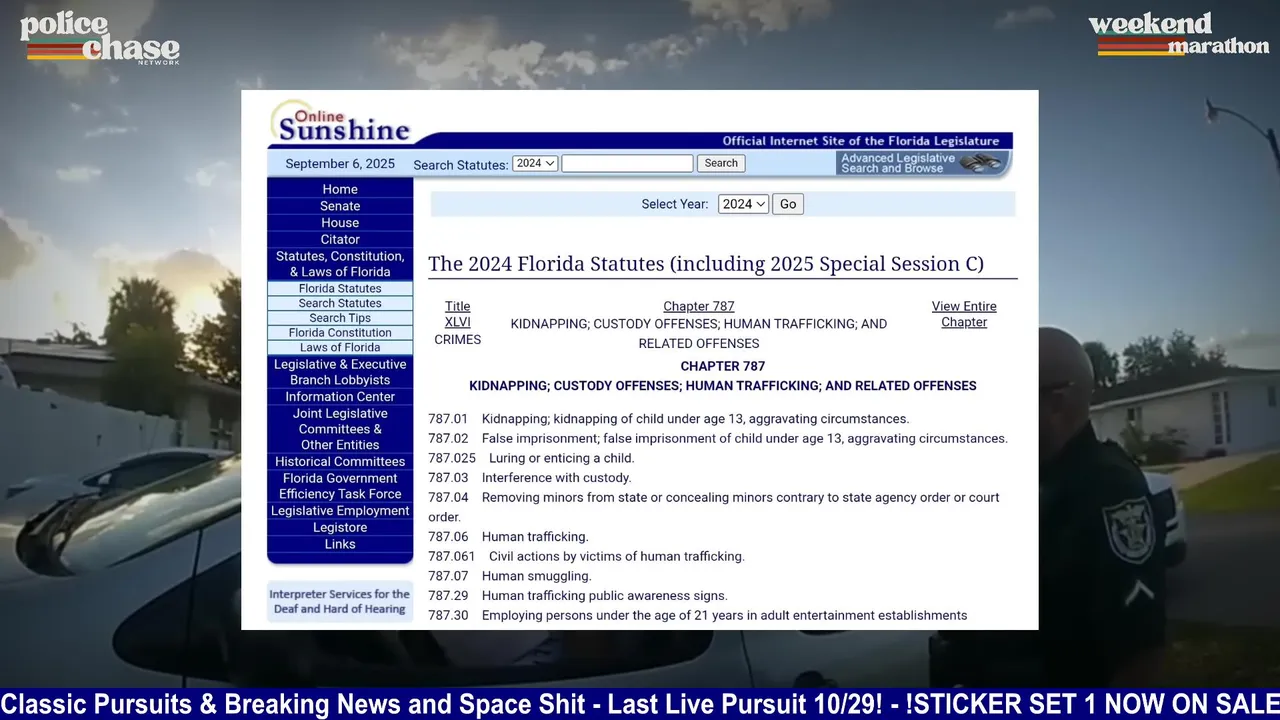The height and width of the screenshot is (720, 1280).
Task: Click the Go button
Action: click(788, 204)
